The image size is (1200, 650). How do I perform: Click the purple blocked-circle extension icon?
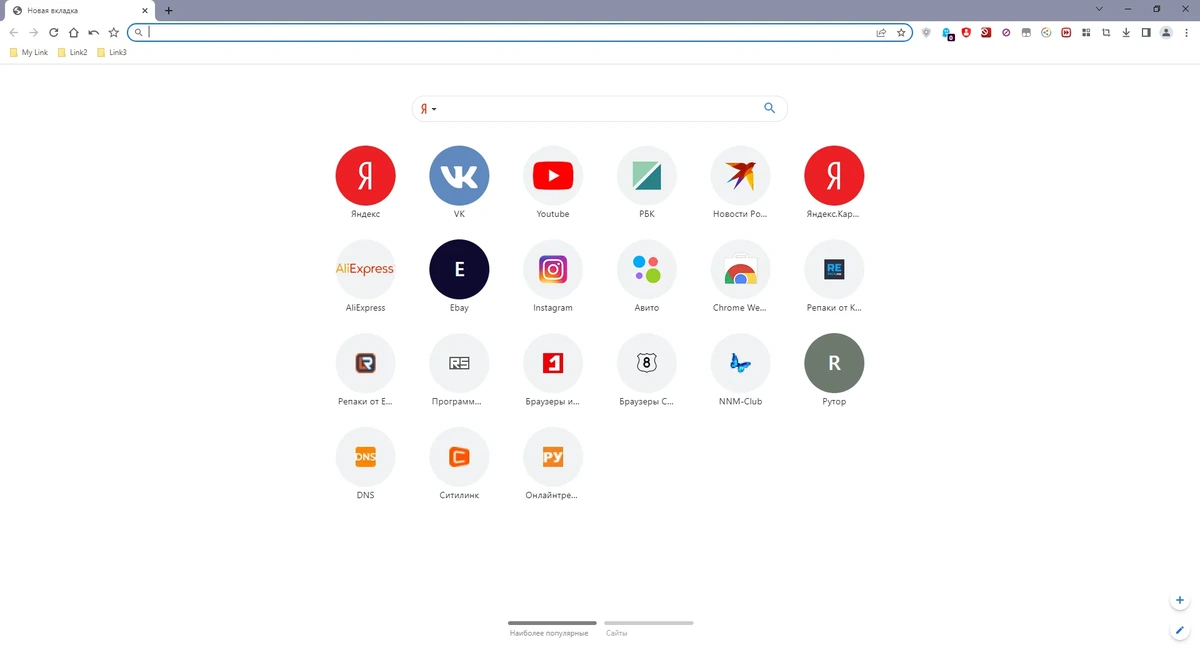tap(1006, 32)
